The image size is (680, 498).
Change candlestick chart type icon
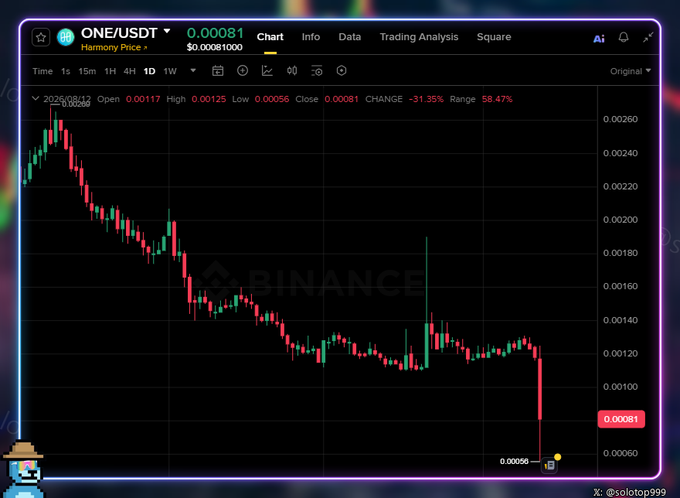click(x=292, y=71)
